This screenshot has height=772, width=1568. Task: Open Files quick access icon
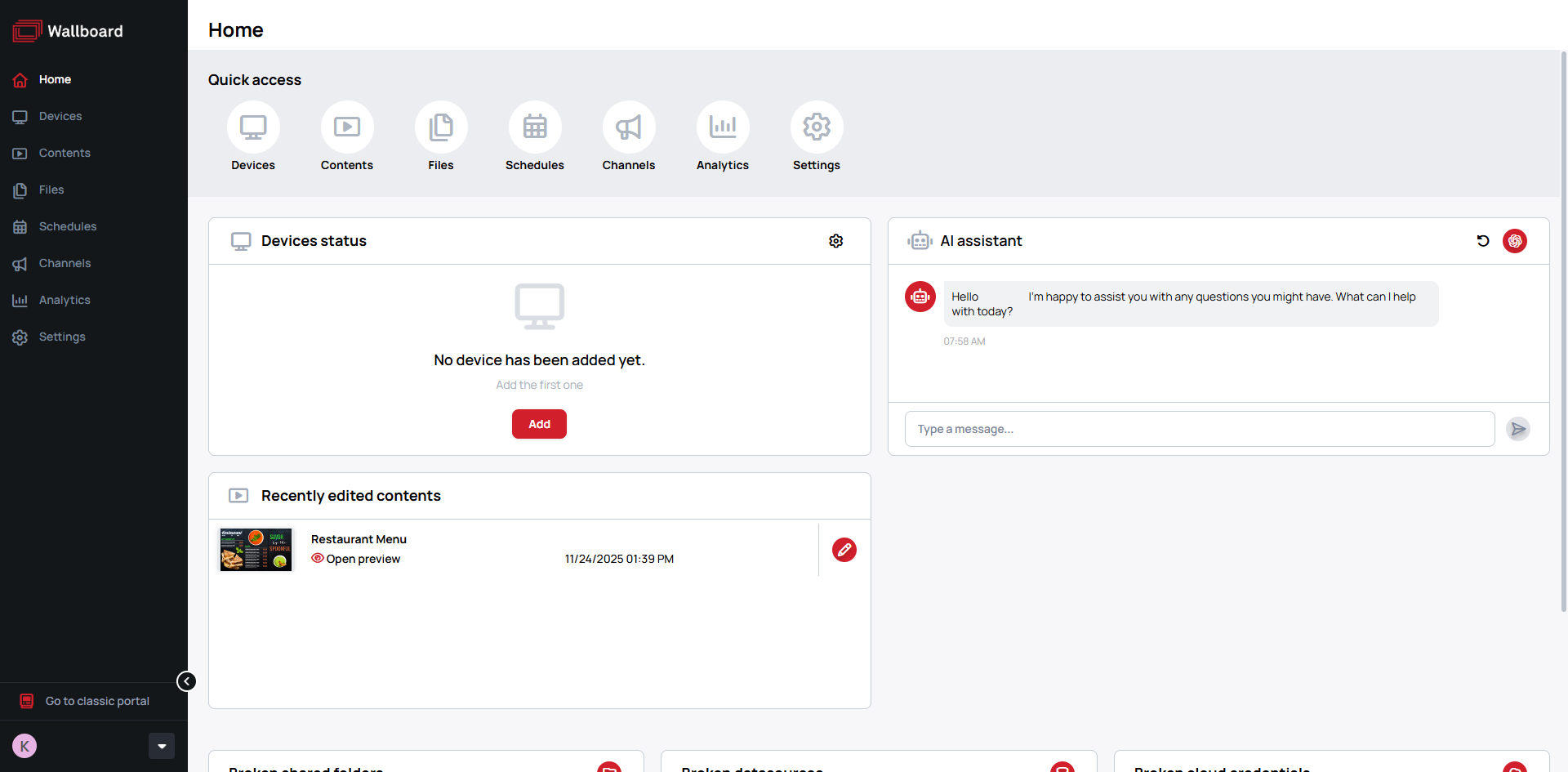coord(441,127)
